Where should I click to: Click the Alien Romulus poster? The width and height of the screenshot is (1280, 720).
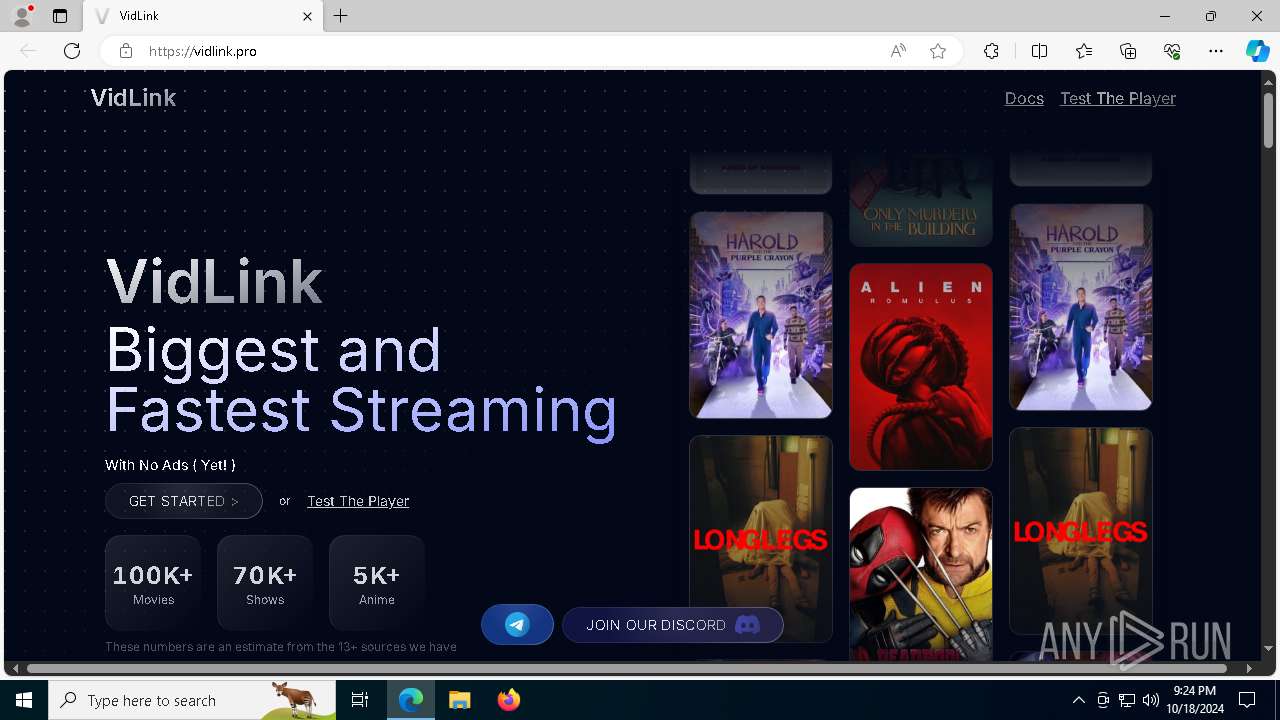coord(921,367)
